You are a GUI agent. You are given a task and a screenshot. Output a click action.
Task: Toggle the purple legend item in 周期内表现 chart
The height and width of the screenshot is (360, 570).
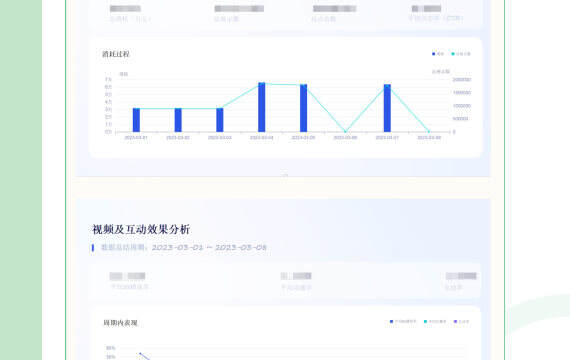(461, 321)
